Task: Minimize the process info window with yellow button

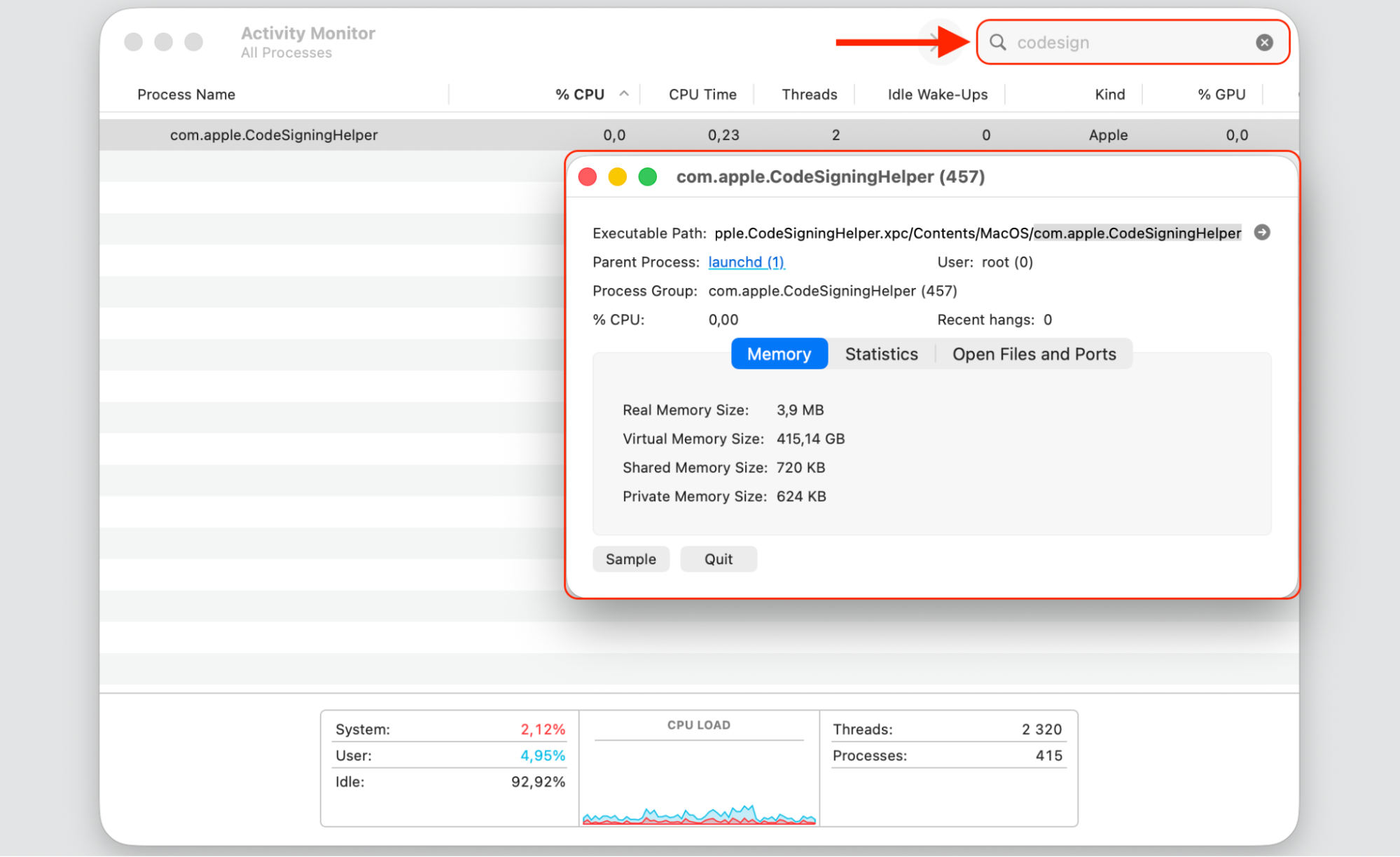Action: pyautogui.click(x=618, y=177)
